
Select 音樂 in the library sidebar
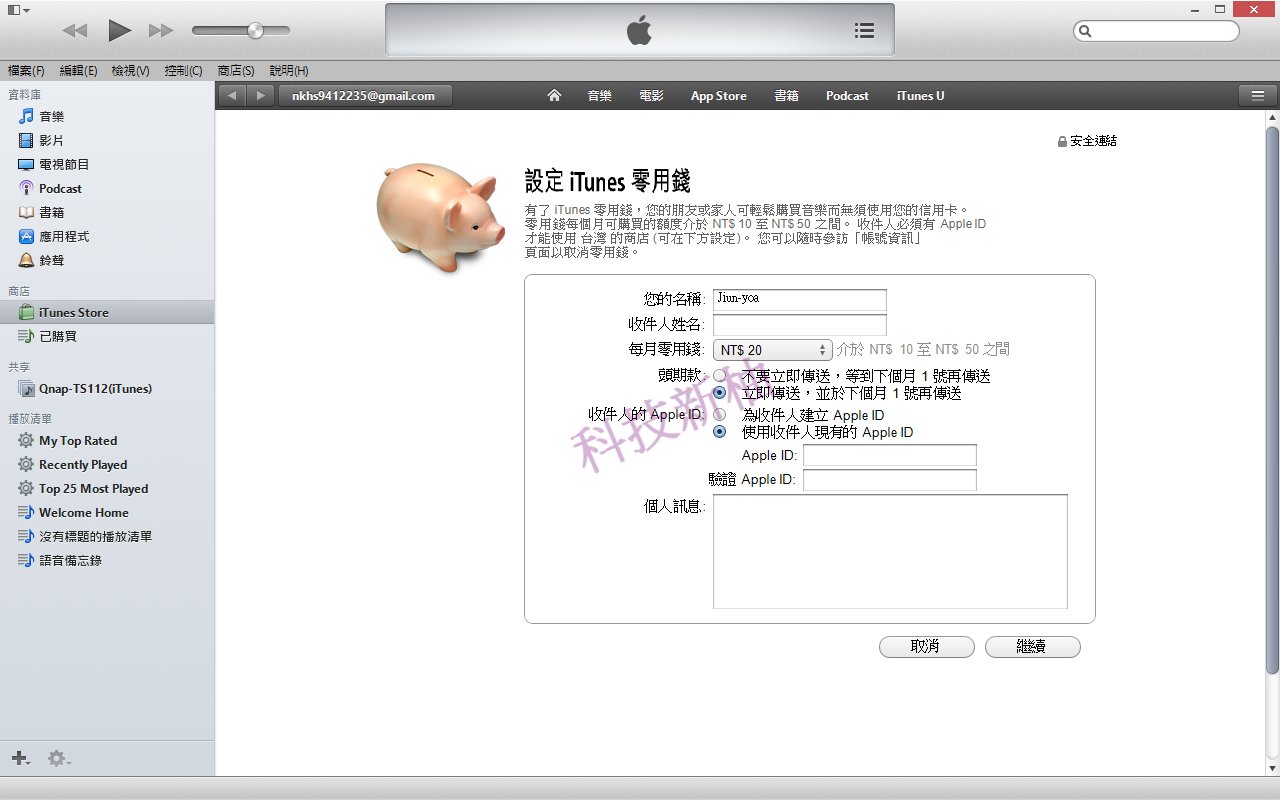pyautogui.click(x=107, y=116)
